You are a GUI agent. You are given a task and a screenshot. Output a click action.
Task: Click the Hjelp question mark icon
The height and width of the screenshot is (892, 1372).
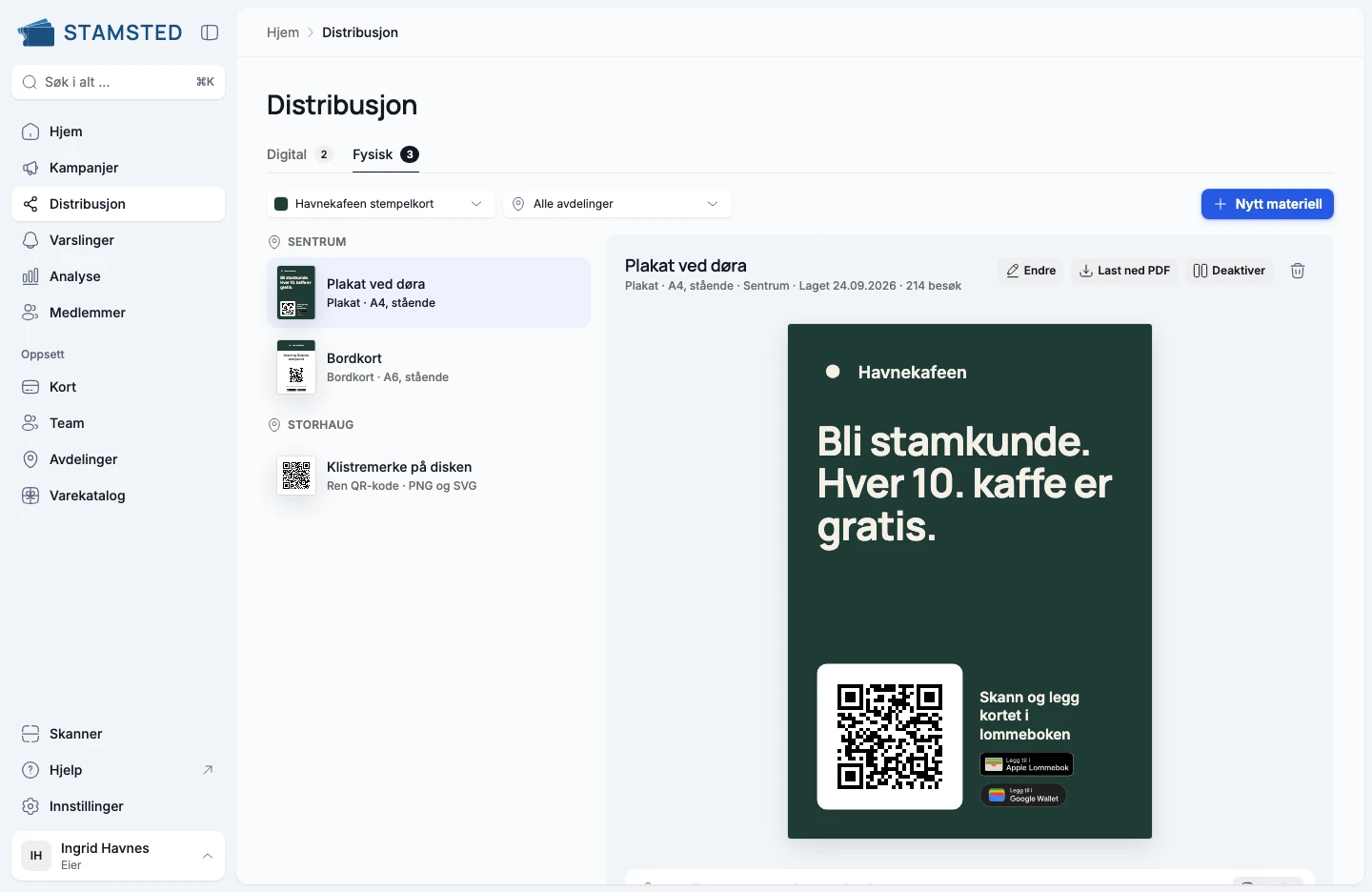tap(30, 770)
